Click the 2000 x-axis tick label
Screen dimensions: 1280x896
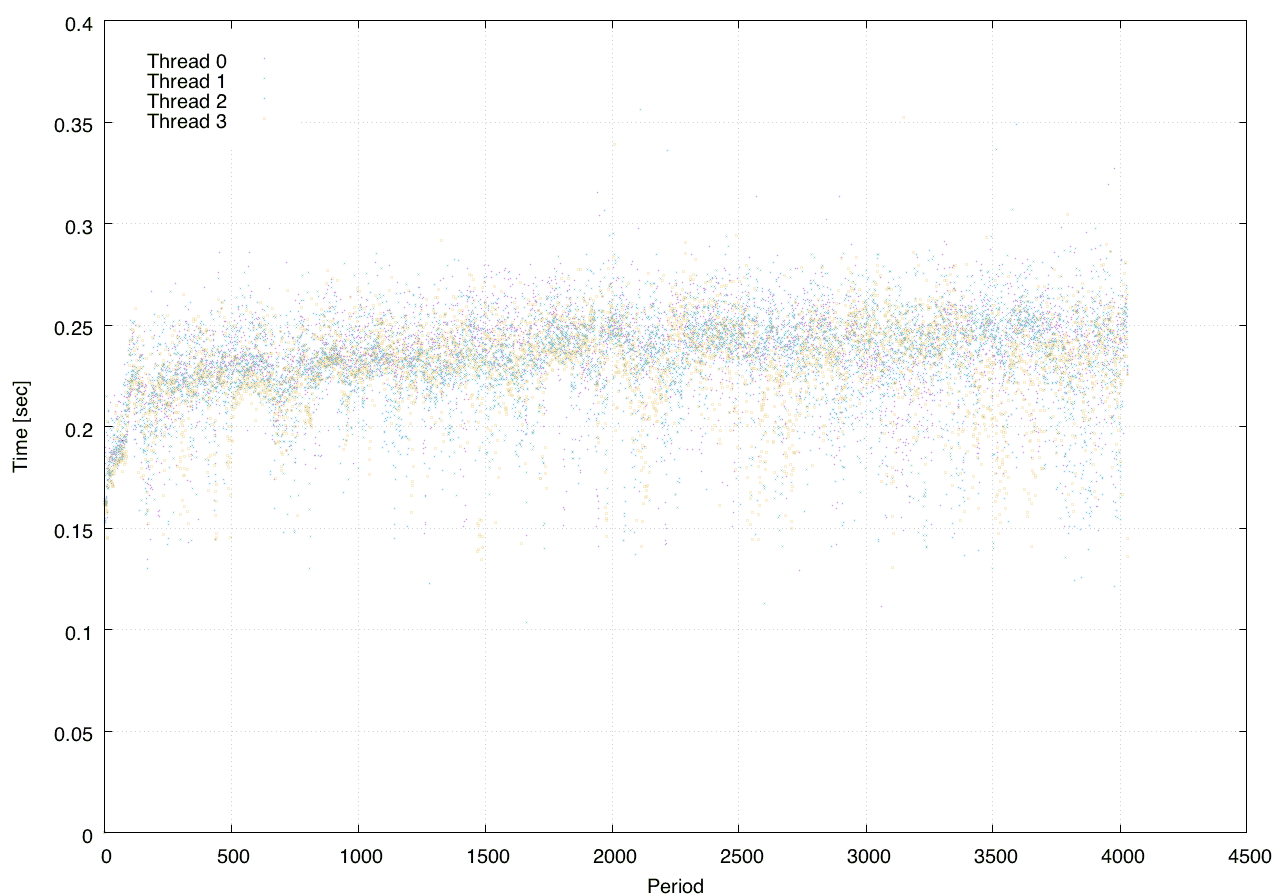click(x=612, y=856)
